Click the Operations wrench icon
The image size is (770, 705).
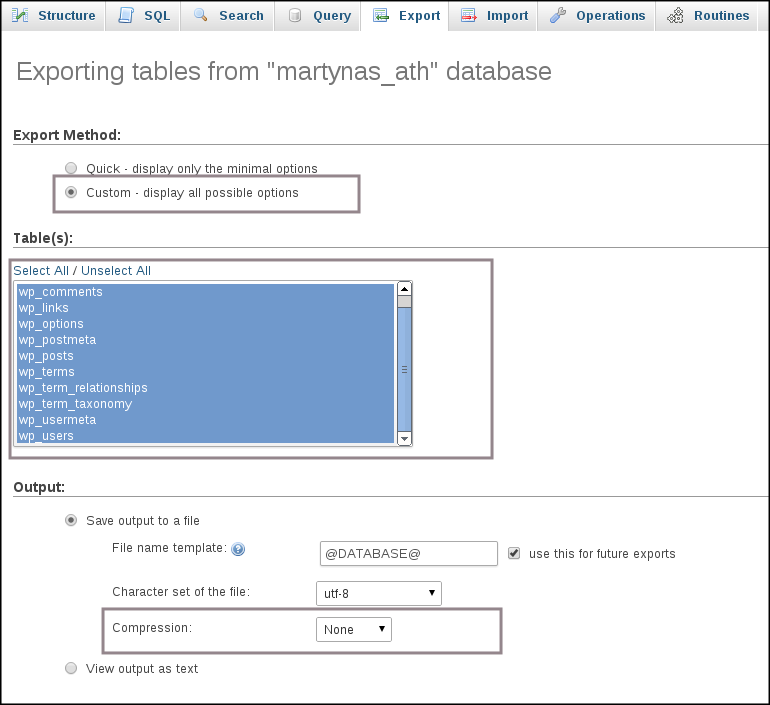click(558, 15)
